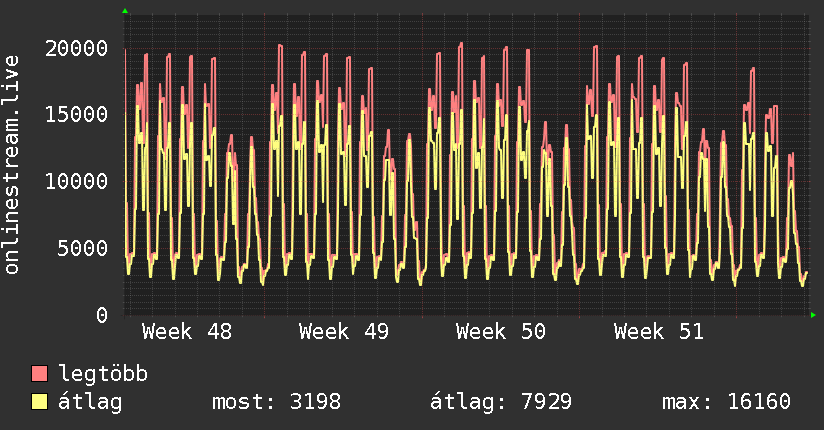Image resolution: width=824 pixels, height=430 pixels.
Task: Click the Week 50 axis label
Action: tap(500, 332)
